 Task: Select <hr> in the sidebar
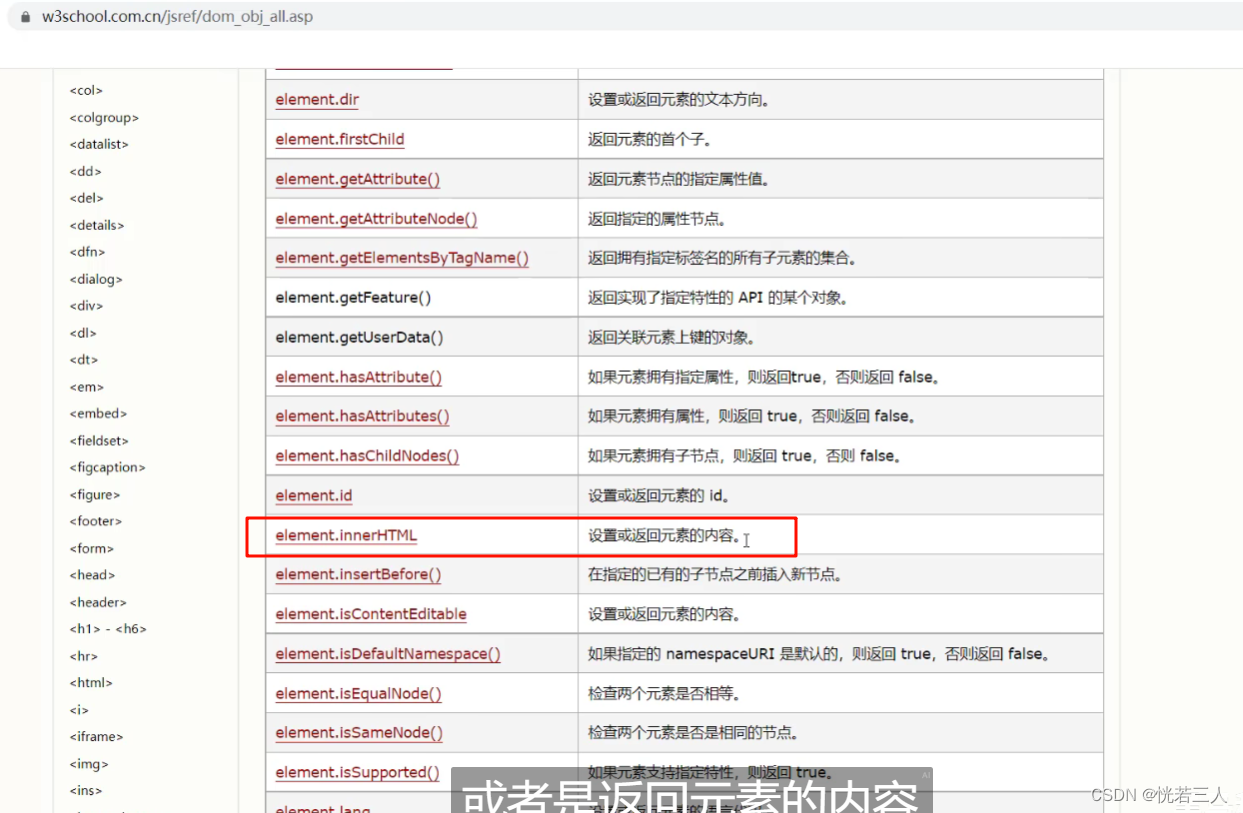83,656
